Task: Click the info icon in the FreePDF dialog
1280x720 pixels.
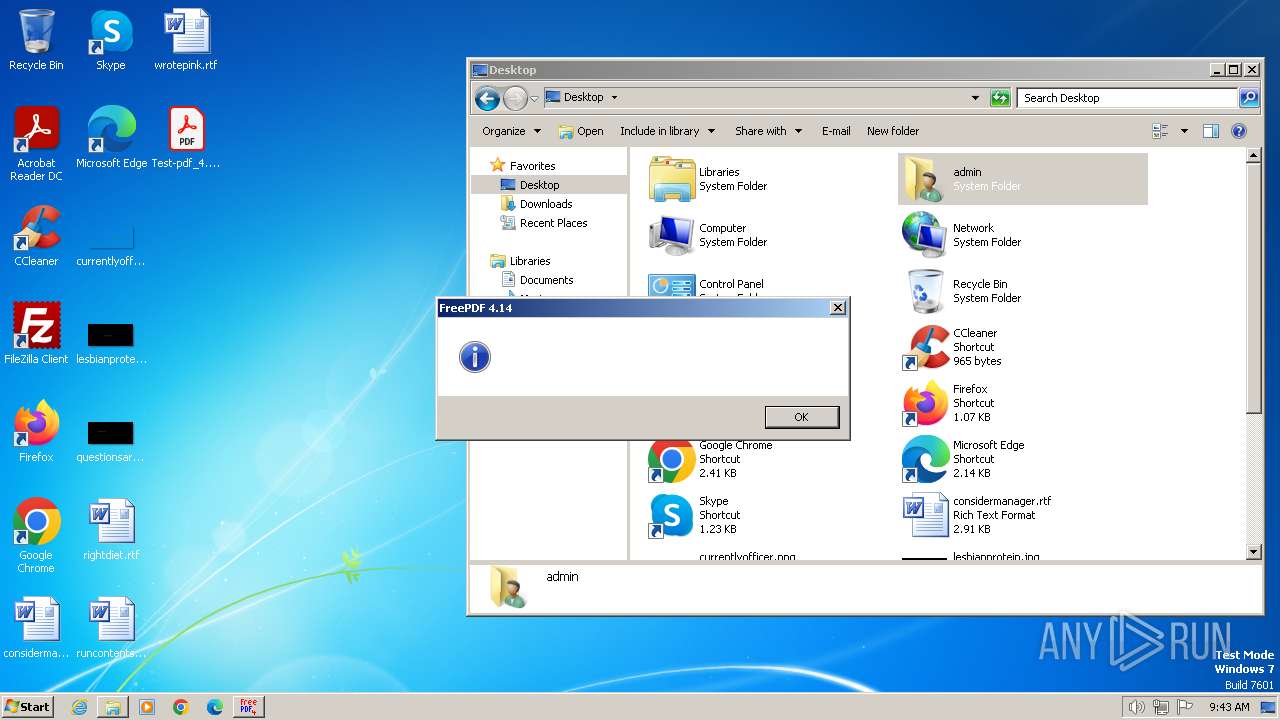Action: tap(475, 357)
